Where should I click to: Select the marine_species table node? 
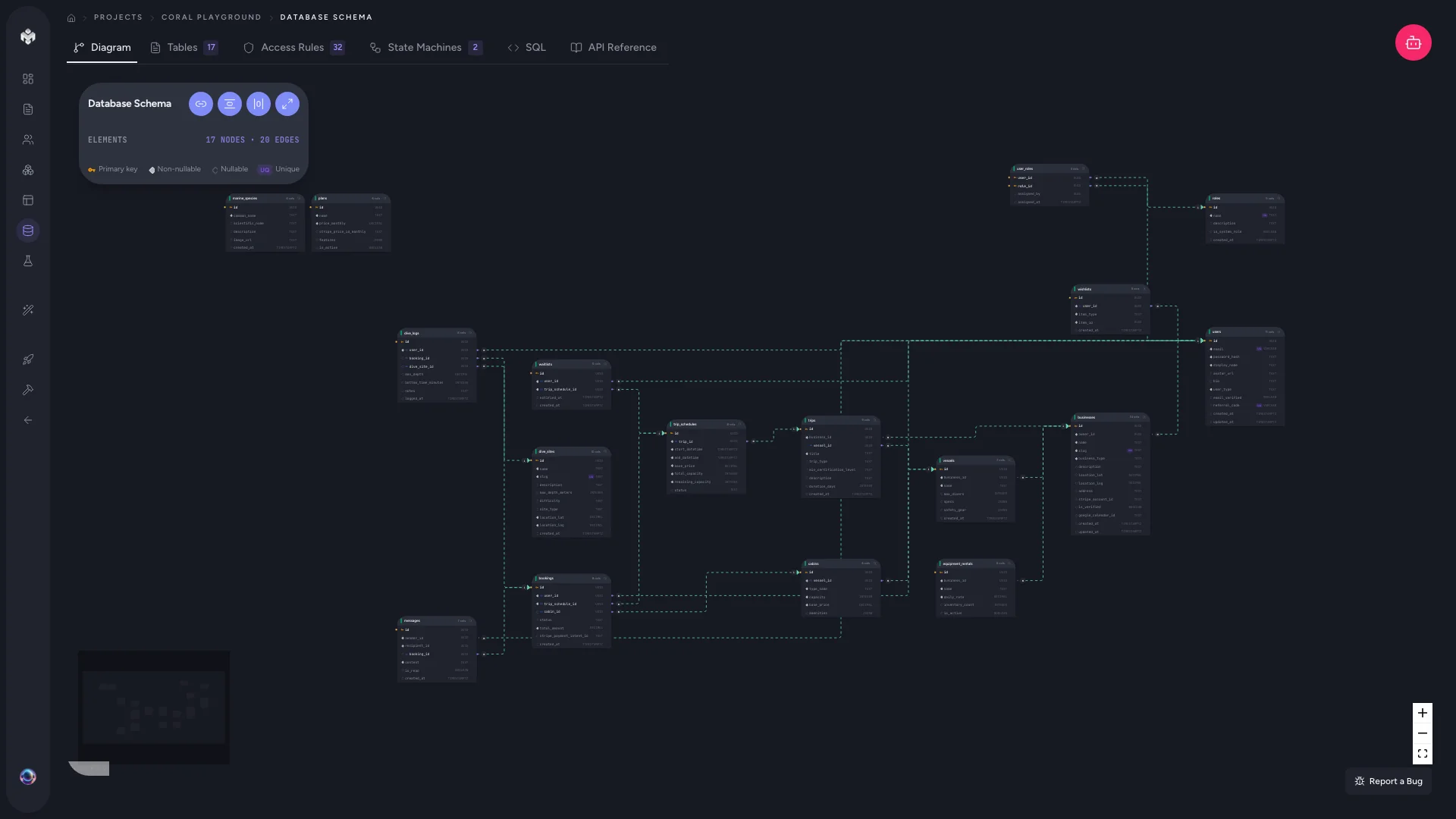click(265, 223)
